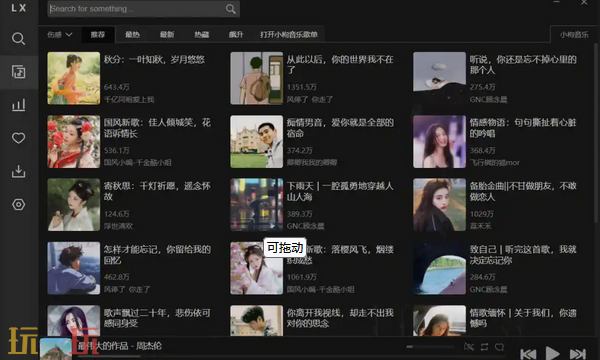Viewport: 600px width, 360px height.
Task: Open playlist cover 寄秋思：千灯祈愿，遥念怀故
Action: click(x=73, y=205)
